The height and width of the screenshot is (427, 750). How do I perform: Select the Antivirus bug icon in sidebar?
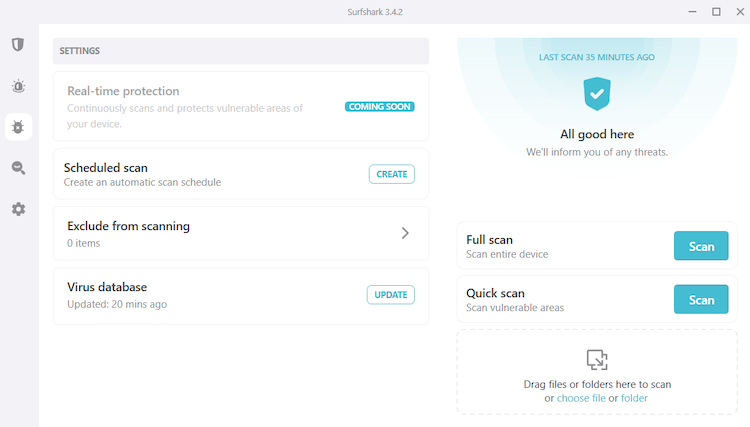point(18,127)
